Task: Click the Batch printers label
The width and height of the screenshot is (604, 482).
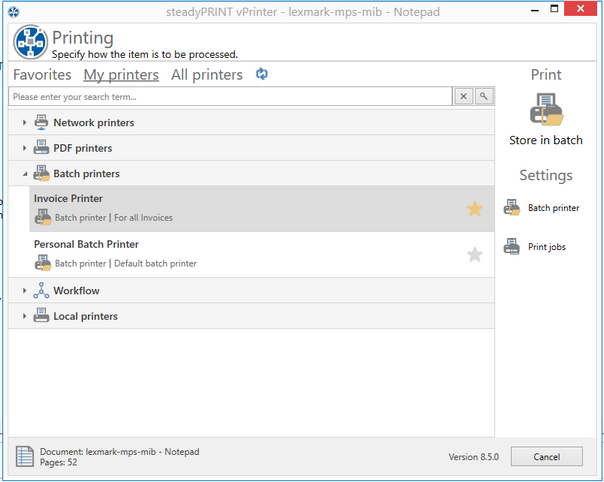Action: 86,174
